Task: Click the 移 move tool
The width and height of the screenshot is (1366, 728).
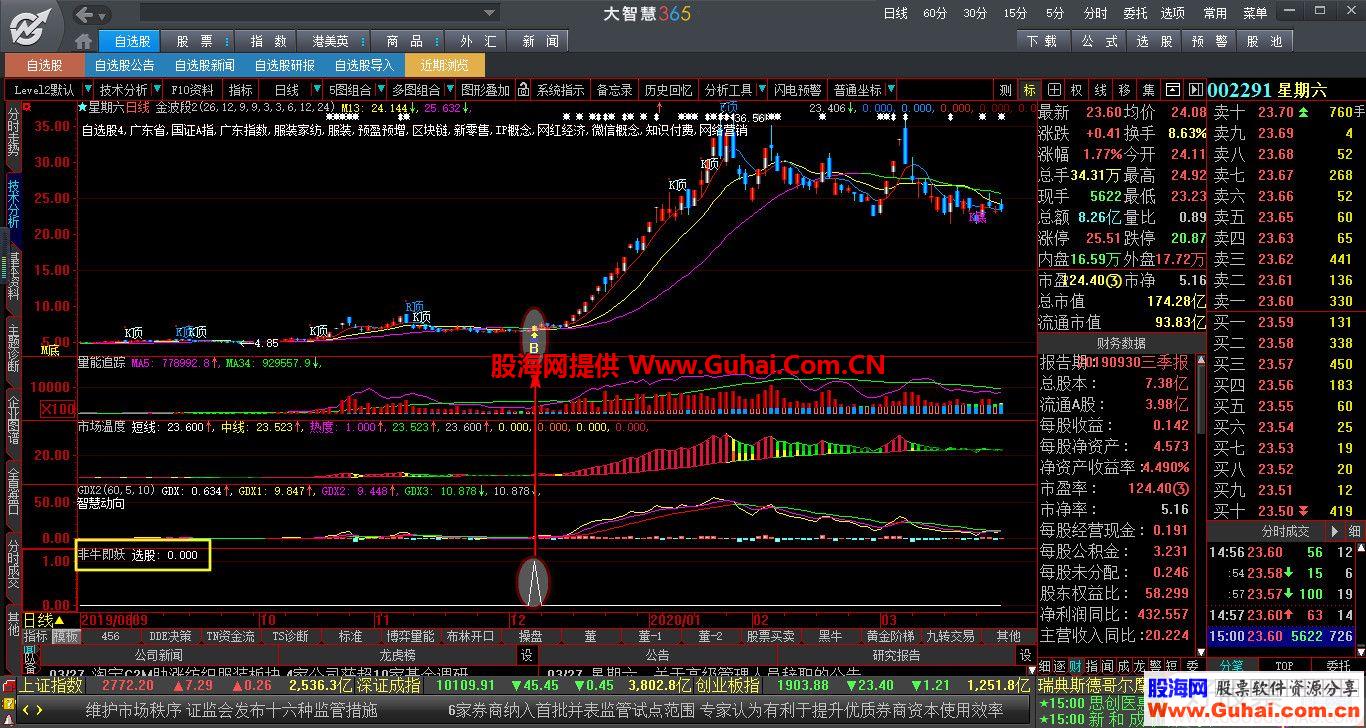Action: point(1124,89)
